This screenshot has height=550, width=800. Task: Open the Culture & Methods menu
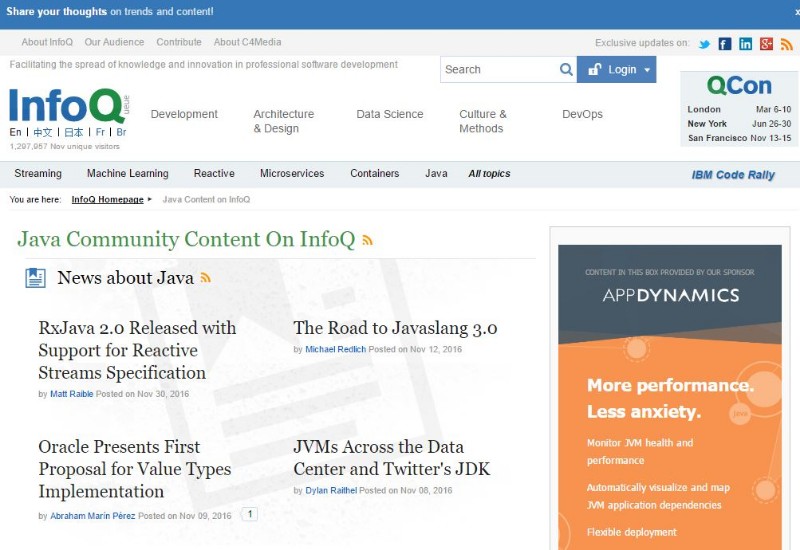483,121
